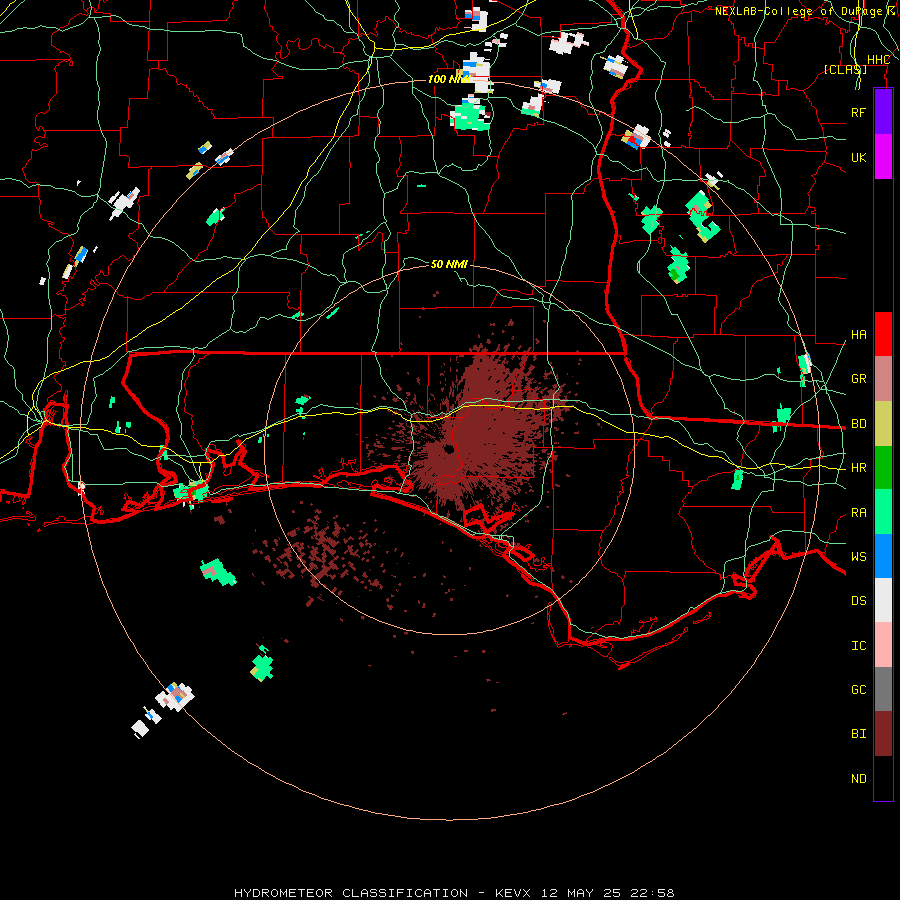This screenshot has width=900, height=900.
Task: Click the WS legend label
Action: (x=858, y=557)
